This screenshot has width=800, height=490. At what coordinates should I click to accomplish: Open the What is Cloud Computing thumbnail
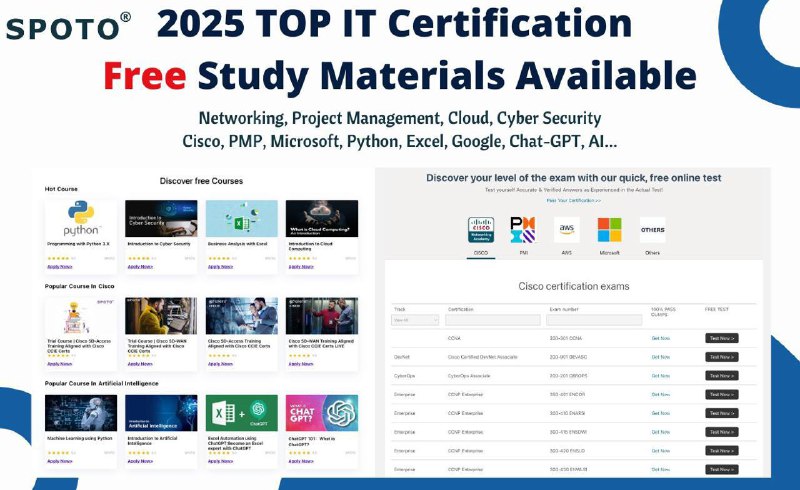pos(322,218)
